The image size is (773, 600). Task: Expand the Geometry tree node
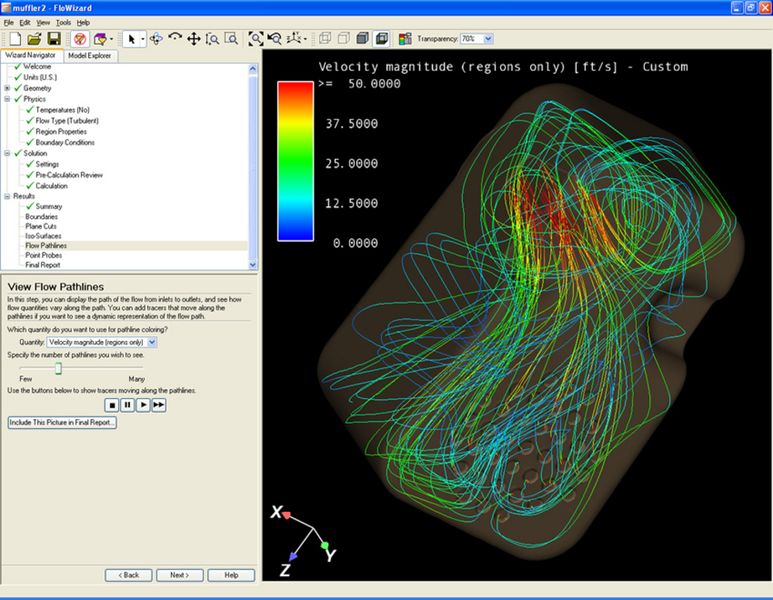tap(7, 88)
